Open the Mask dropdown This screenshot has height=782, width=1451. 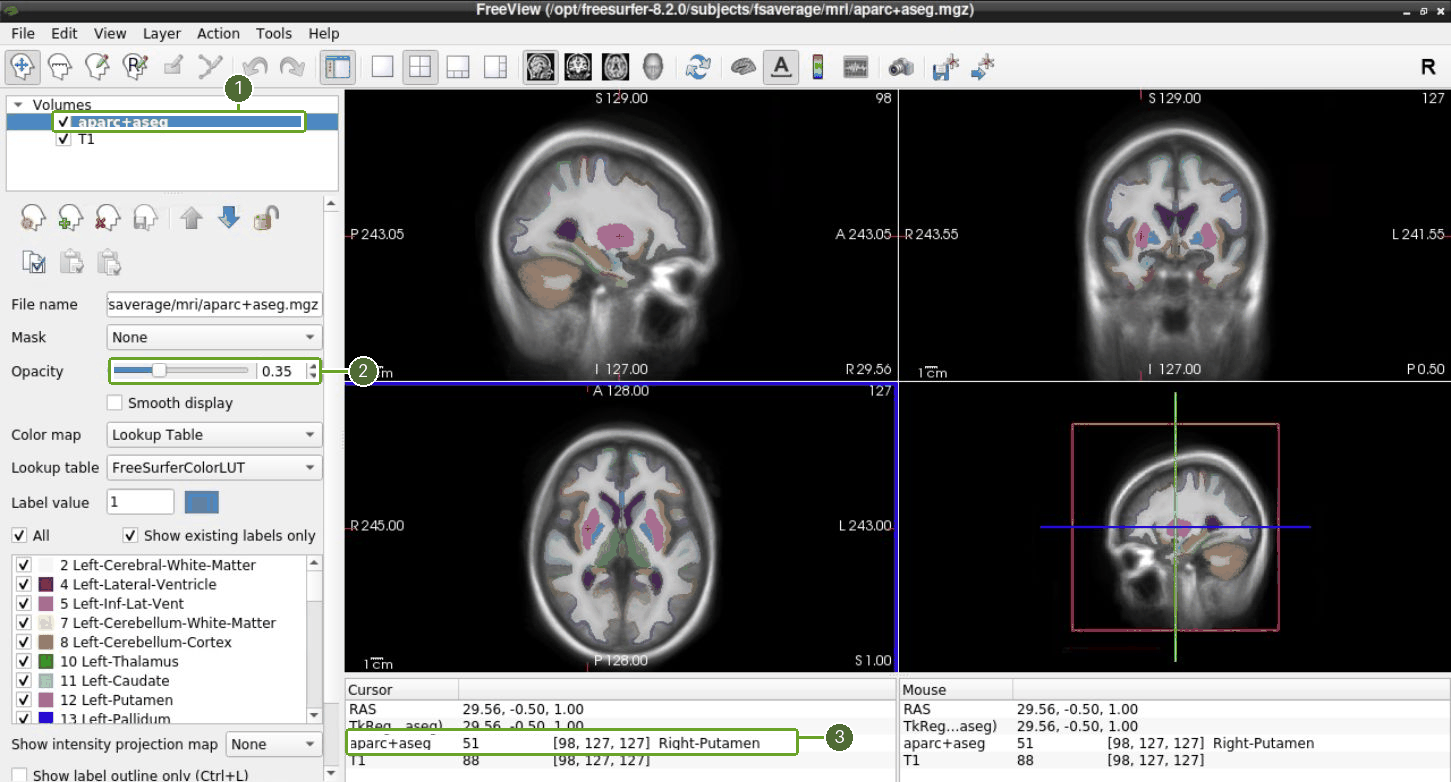pyautogui.click(x=214, y=337)
